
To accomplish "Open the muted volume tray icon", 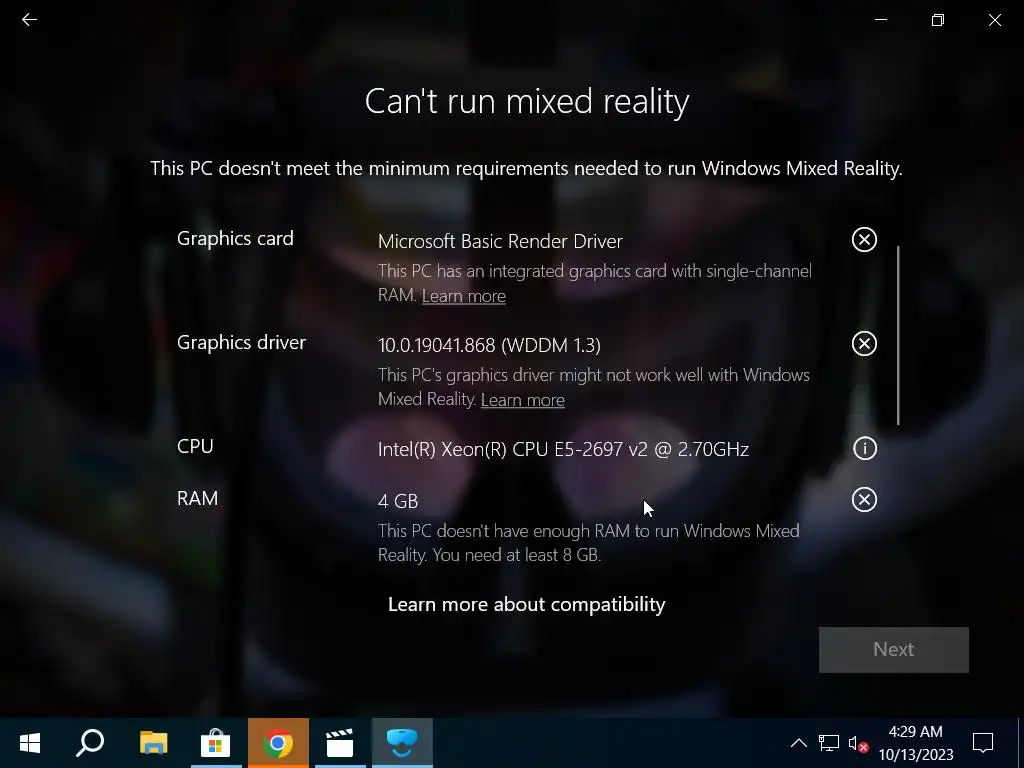I will click(857, 744).
